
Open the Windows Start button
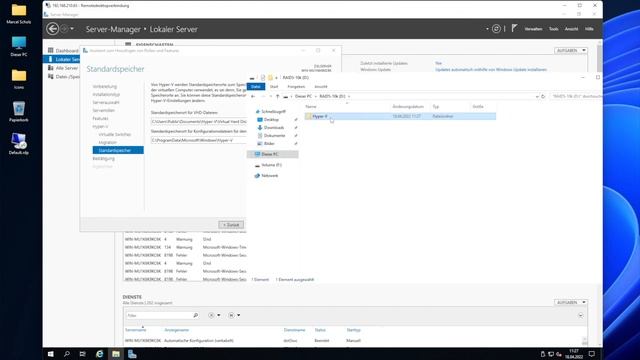51,354
